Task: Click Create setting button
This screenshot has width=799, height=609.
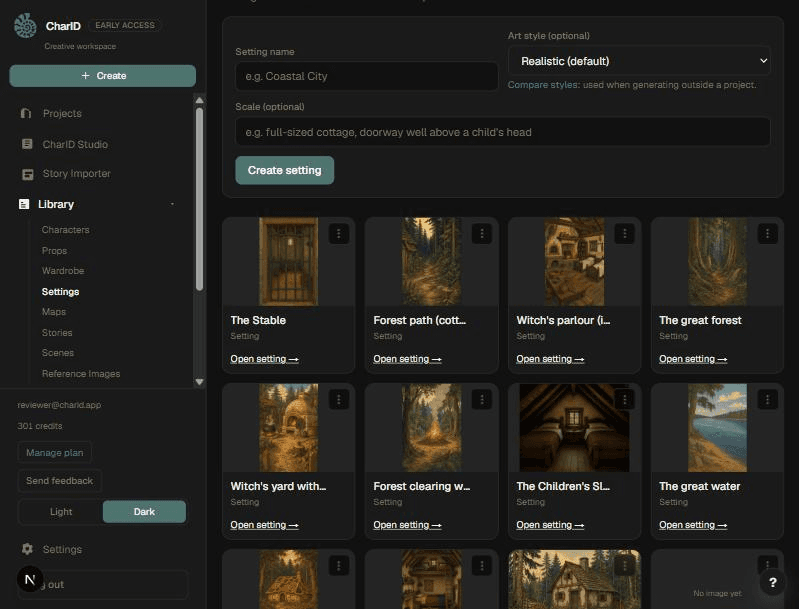Action: click(x=284, y=170)
